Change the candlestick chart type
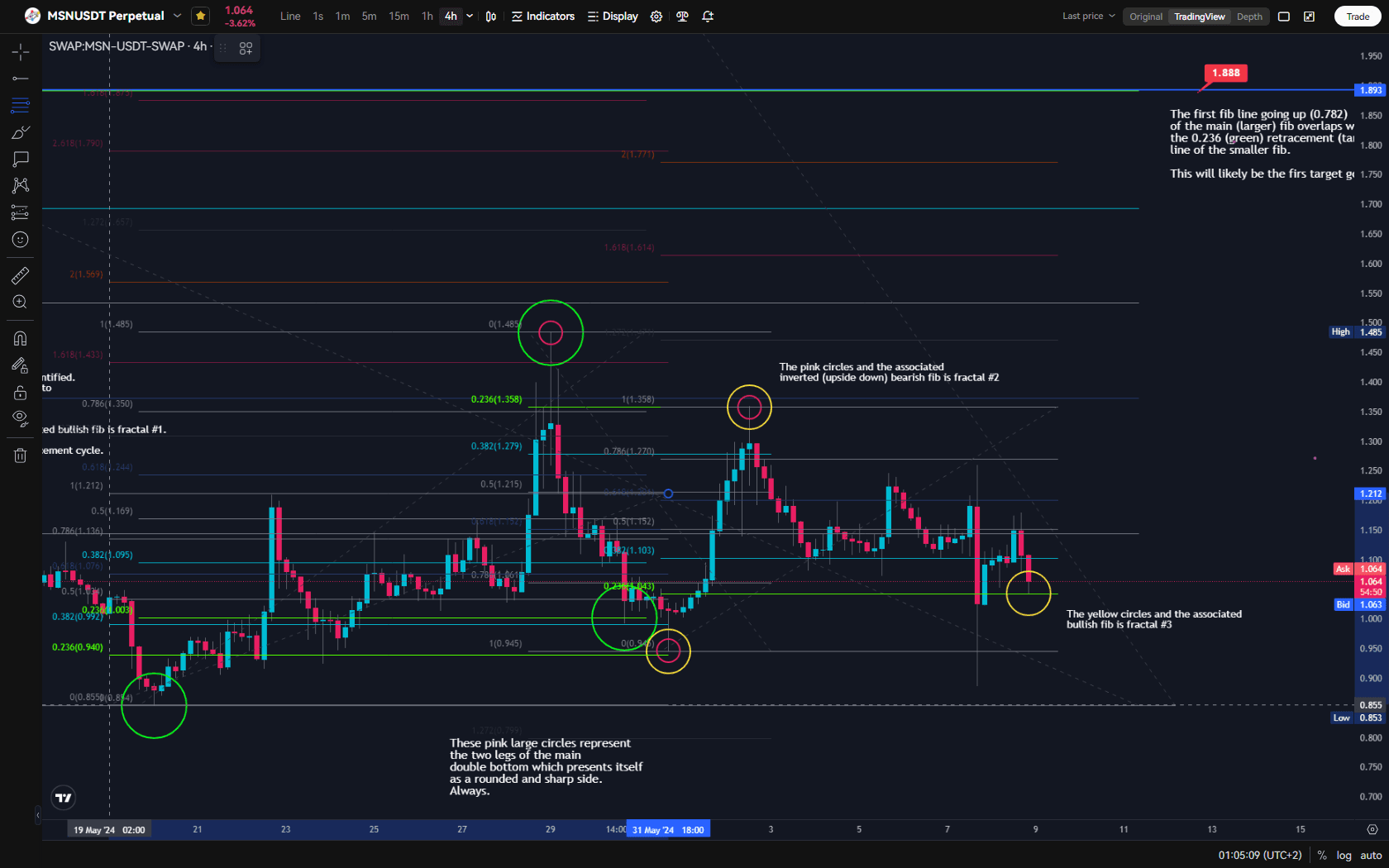 point(491,17)
